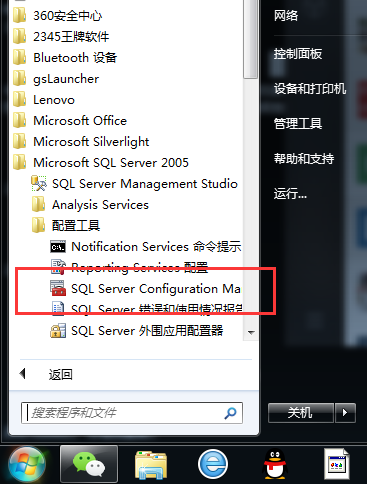Screen dimensions: 367x484
Task: Expand the Microsoft Office folder
Action: click(x=70, y=121)
